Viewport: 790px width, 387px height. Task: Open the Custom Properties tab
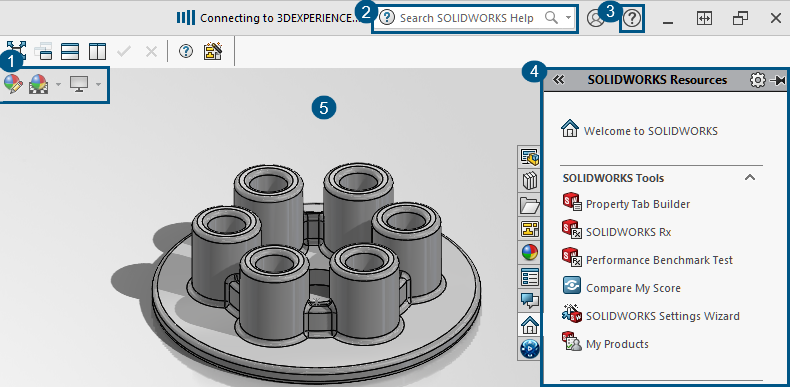click(529, 277)
